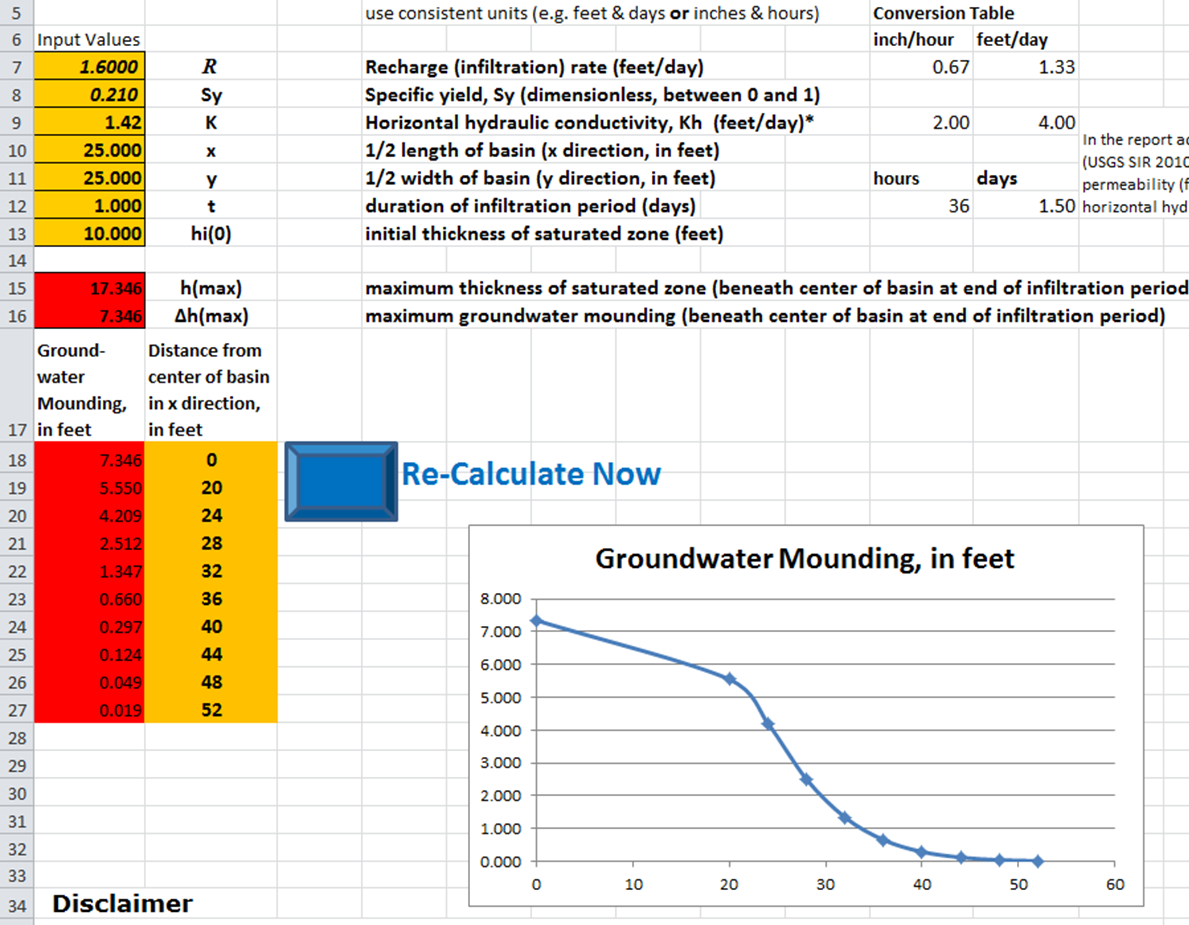
Task: Click the Disclaimer heading
Action: 122,904
